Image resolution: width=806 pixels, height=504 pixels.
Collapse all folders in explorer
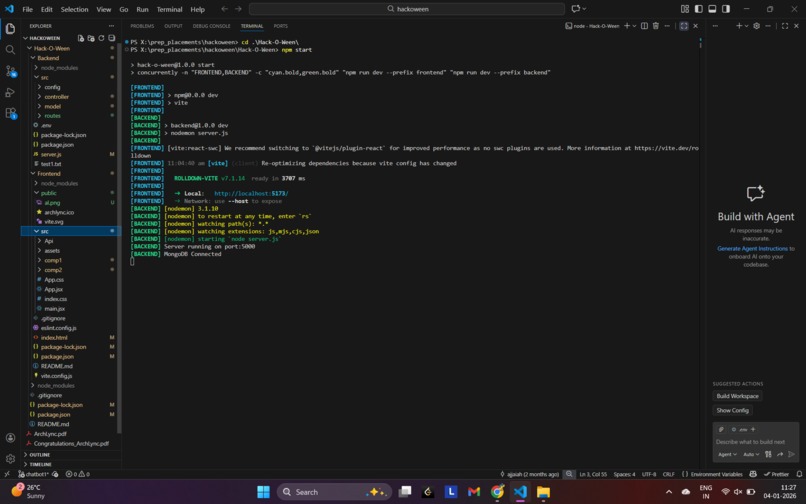[112, 38]
